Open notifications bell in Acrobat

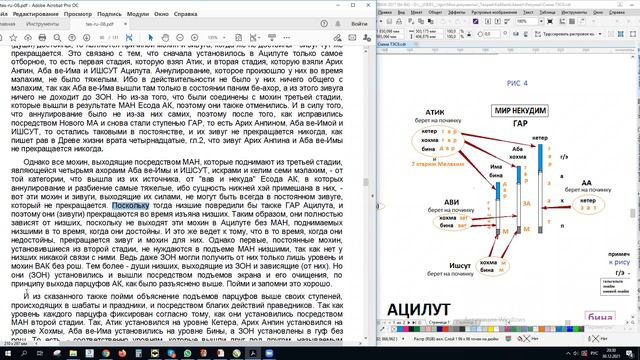point(338,24)
